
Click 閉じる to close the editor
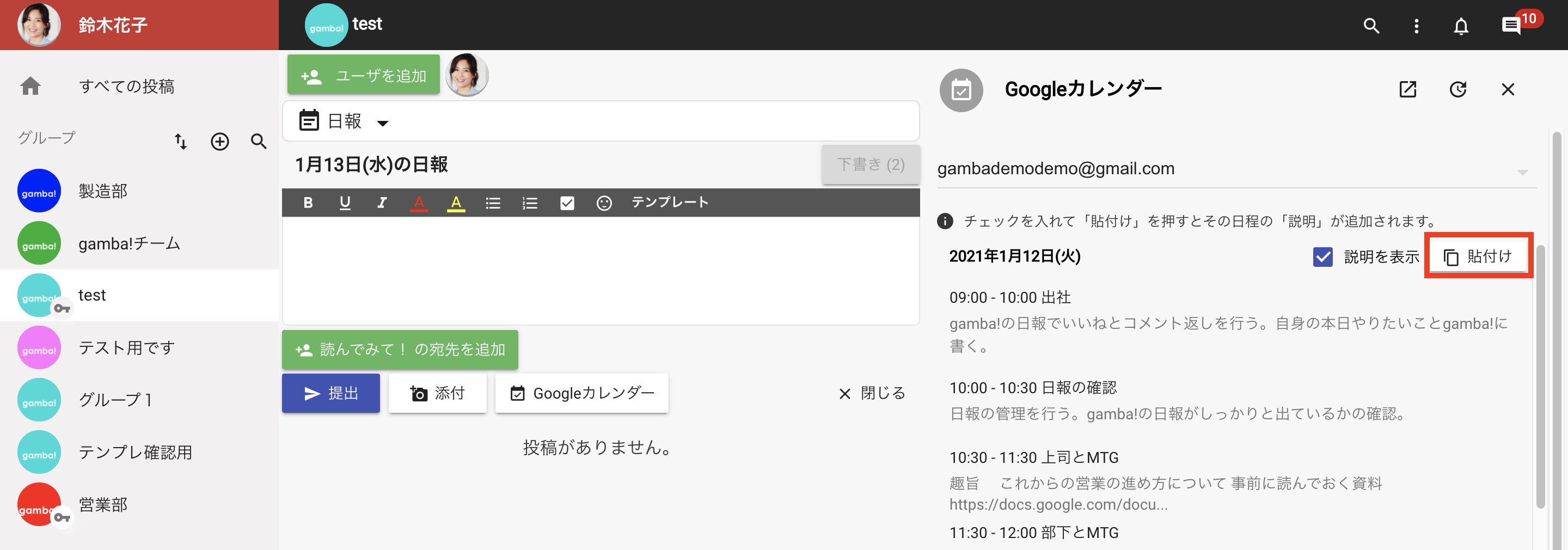872,394
